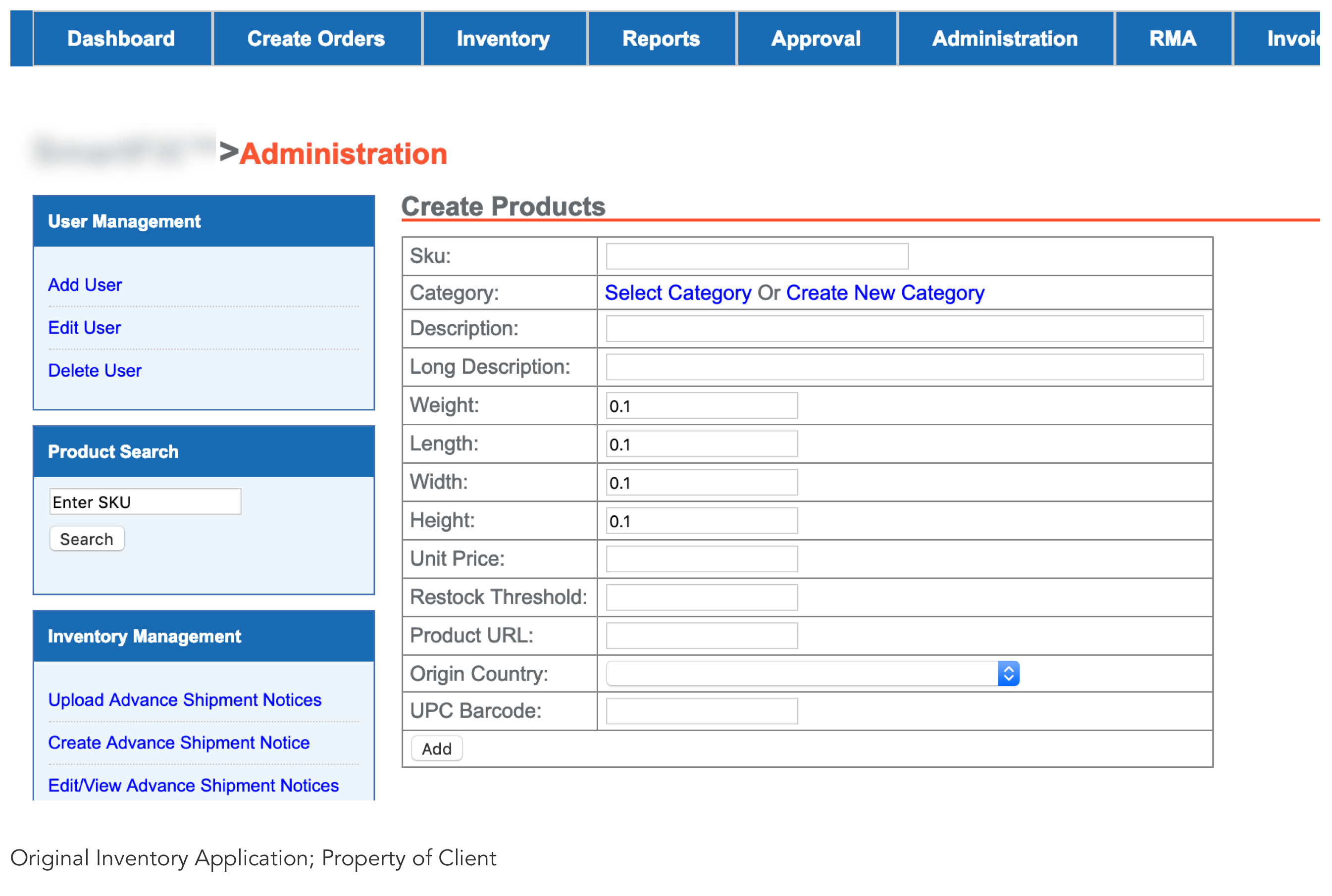Open Upload Advance Shipment Notices
1332x896 pixels.
(185, 699)
